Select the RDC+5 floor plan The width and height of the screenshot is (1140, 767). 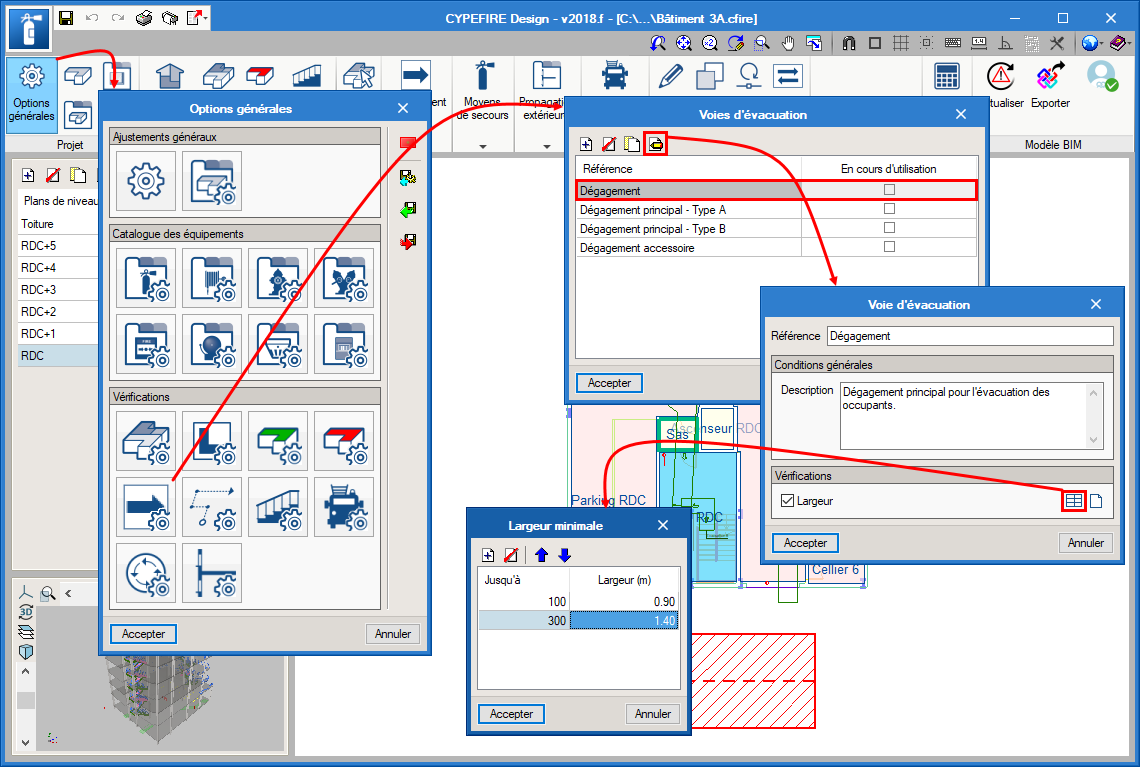pyautogui.click(x=58, y=246)
